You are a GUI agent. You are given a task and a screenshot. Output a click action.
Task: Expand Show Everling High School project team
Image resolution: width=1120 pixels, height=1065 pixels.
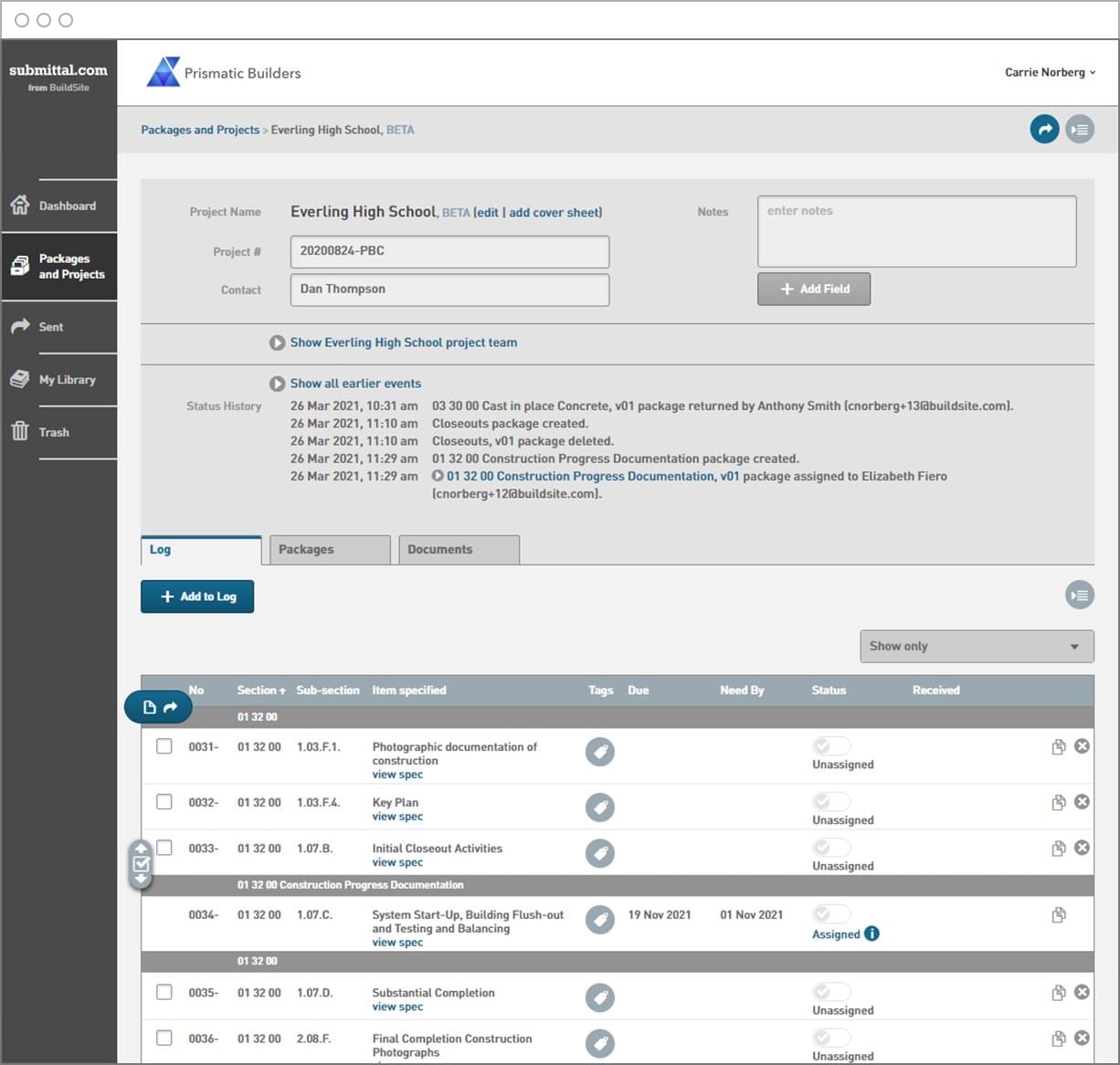[x=403, y=343]
